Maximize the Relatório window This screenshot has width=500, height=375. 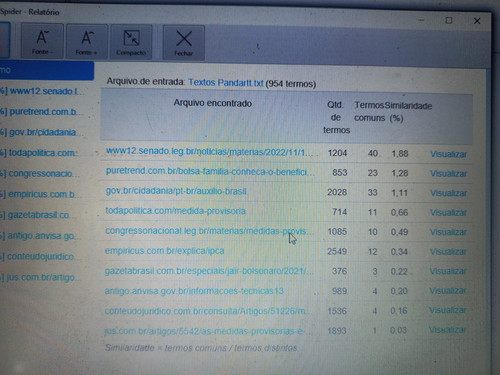449,20
